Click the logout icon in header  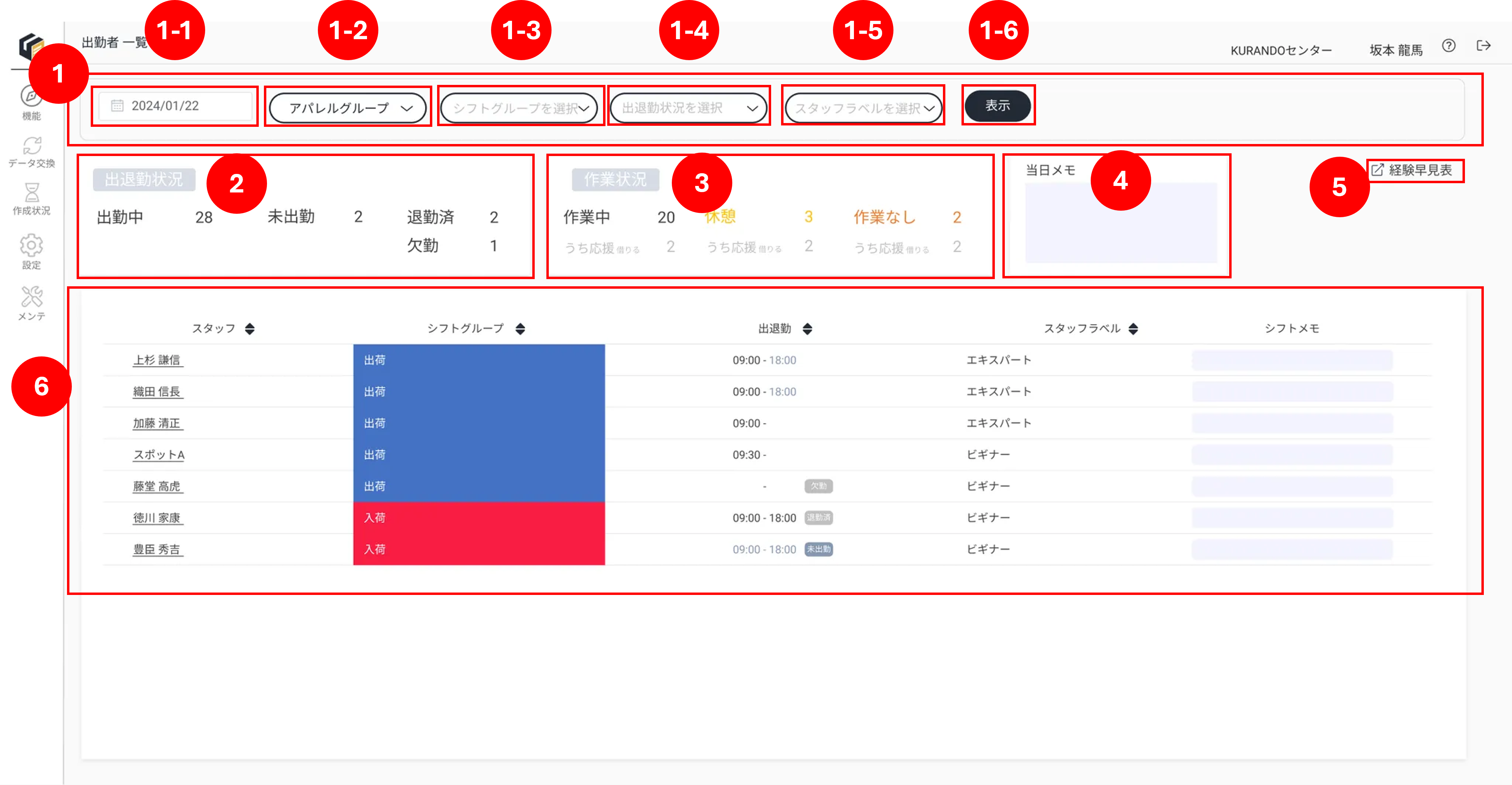[1483, 46]
